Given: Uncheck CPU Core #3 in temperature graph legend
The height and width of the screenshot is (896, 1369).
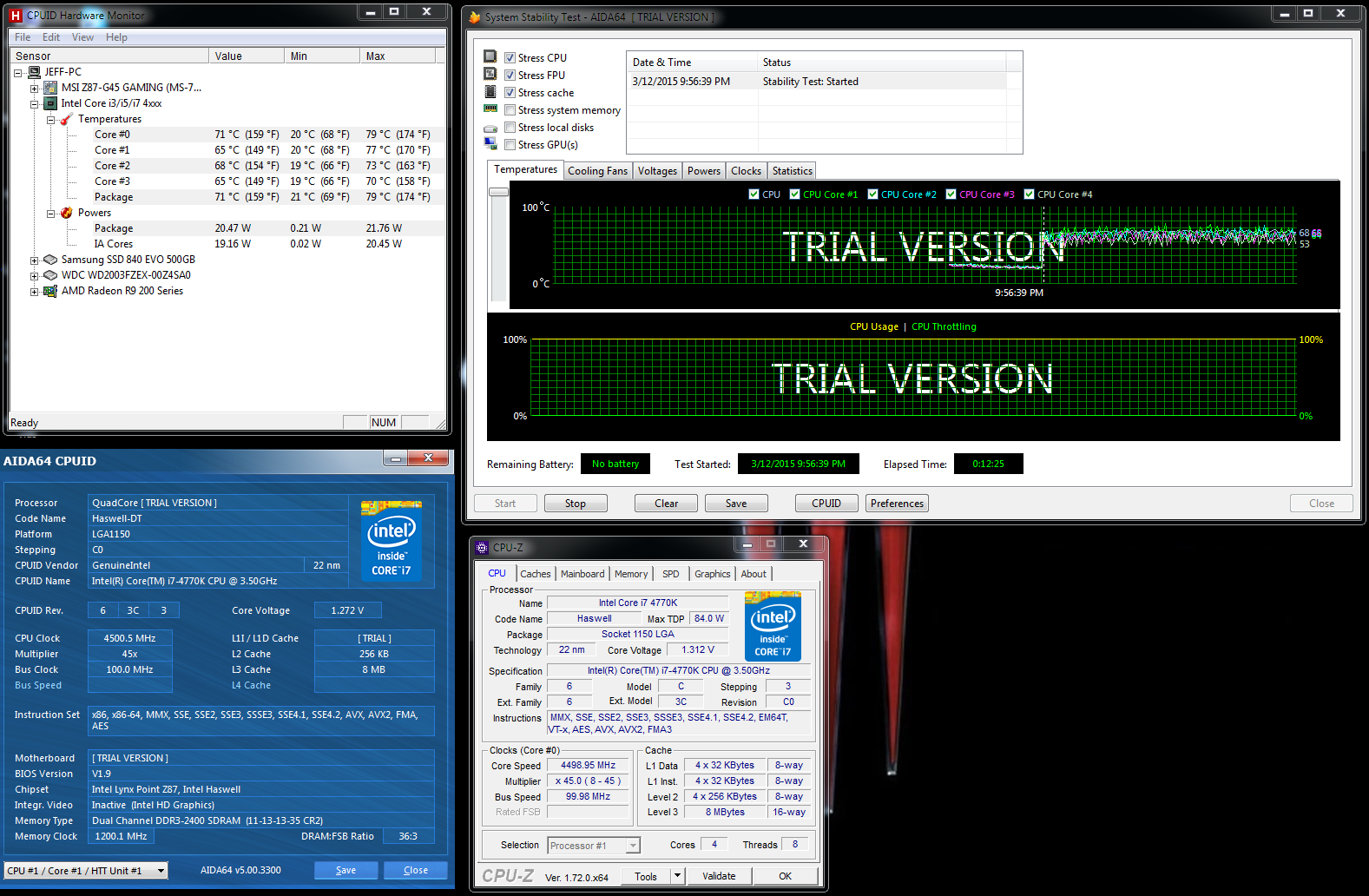Looking at the screenshot, I should pyautogui.click(x=951, y=194).
